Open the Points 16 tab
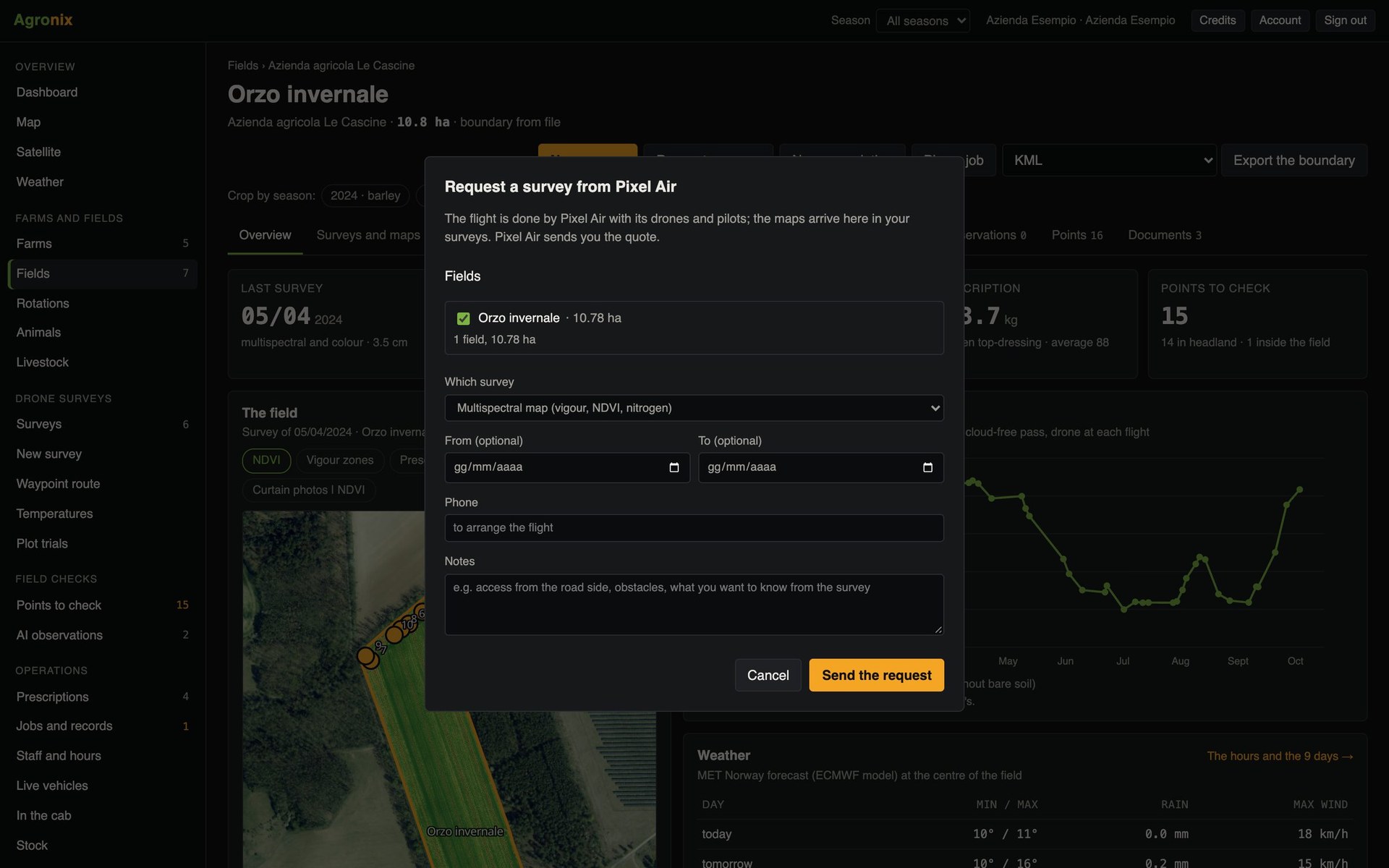 click(x=1076, y=235)
